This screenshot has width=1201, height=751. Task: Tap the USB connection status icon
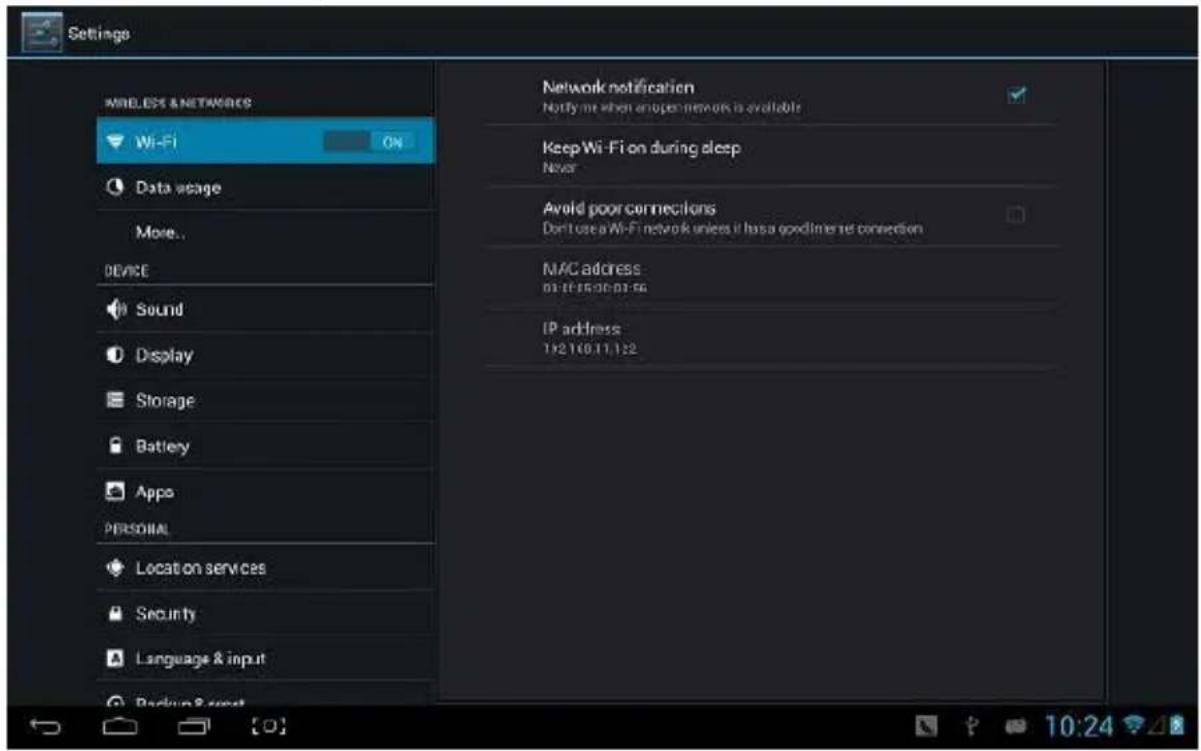971,726
